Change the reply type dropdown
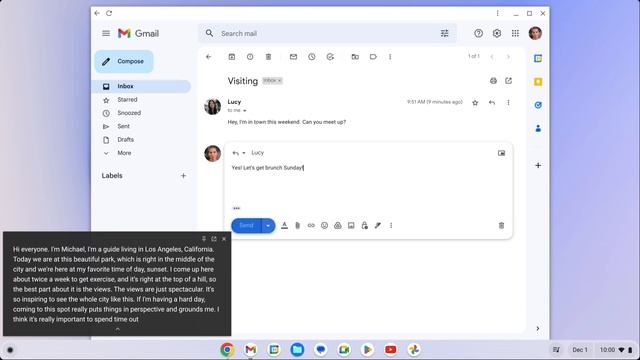Screen dimensions: 640x360 pyautogui.click(x=239, y=153)
